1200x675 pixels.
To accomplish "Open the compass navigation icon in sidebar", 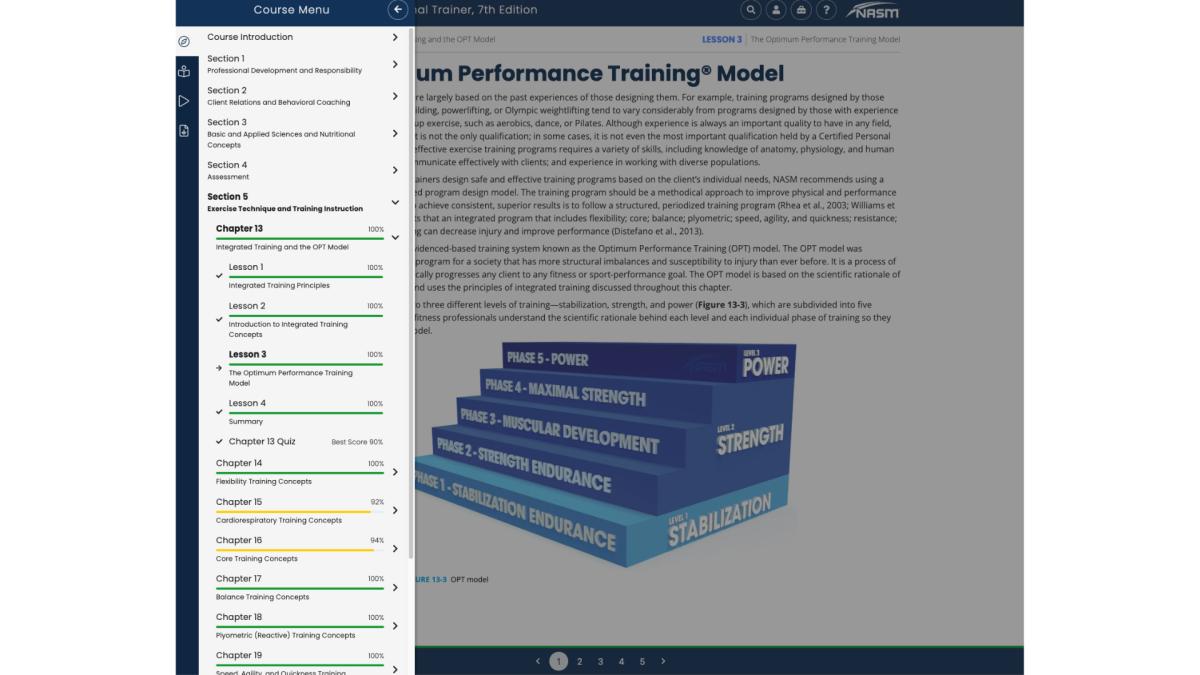I will point(184,42).
